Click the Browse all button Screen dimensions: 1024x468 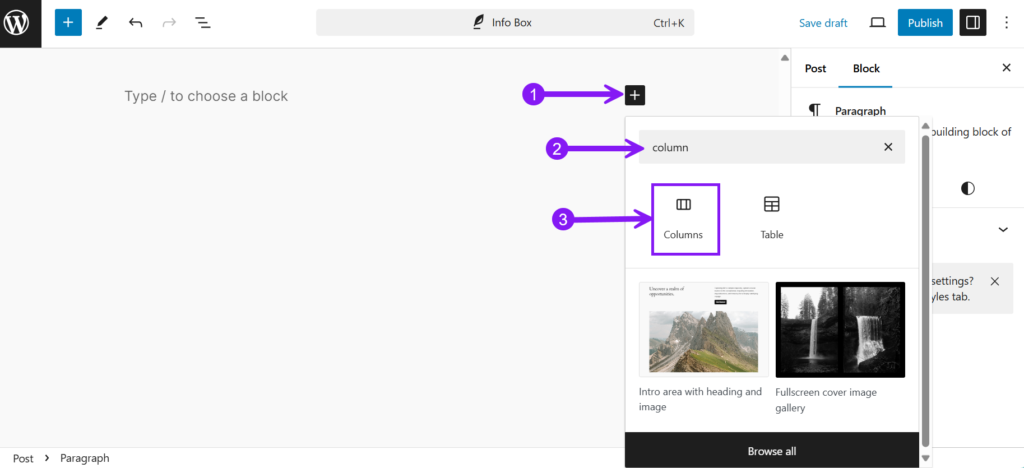[x=772, y=451]
